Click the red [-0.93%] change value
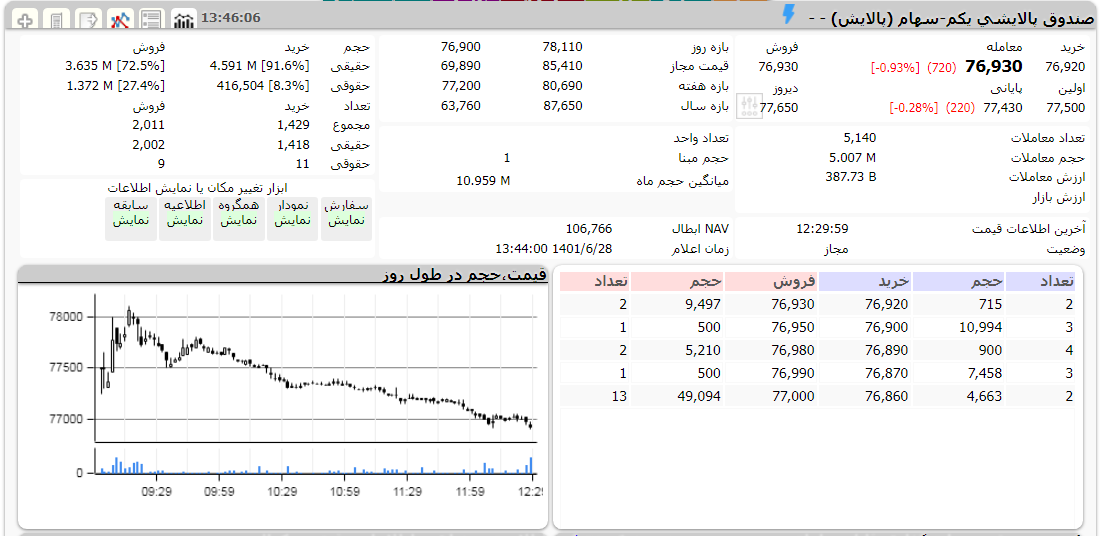 point(894,68)
